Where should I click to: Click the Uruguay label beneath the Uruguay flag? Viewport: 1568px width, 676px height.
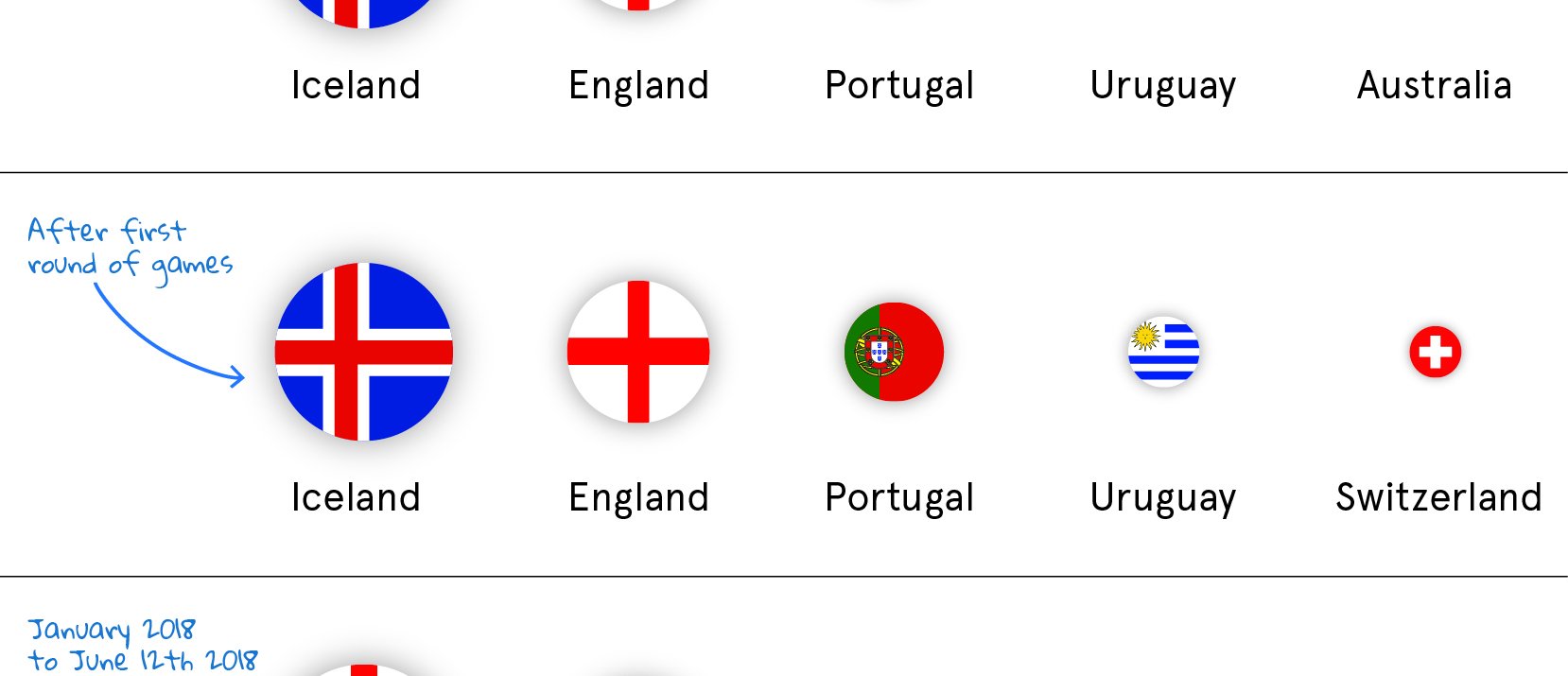[x=1162, y=497]
